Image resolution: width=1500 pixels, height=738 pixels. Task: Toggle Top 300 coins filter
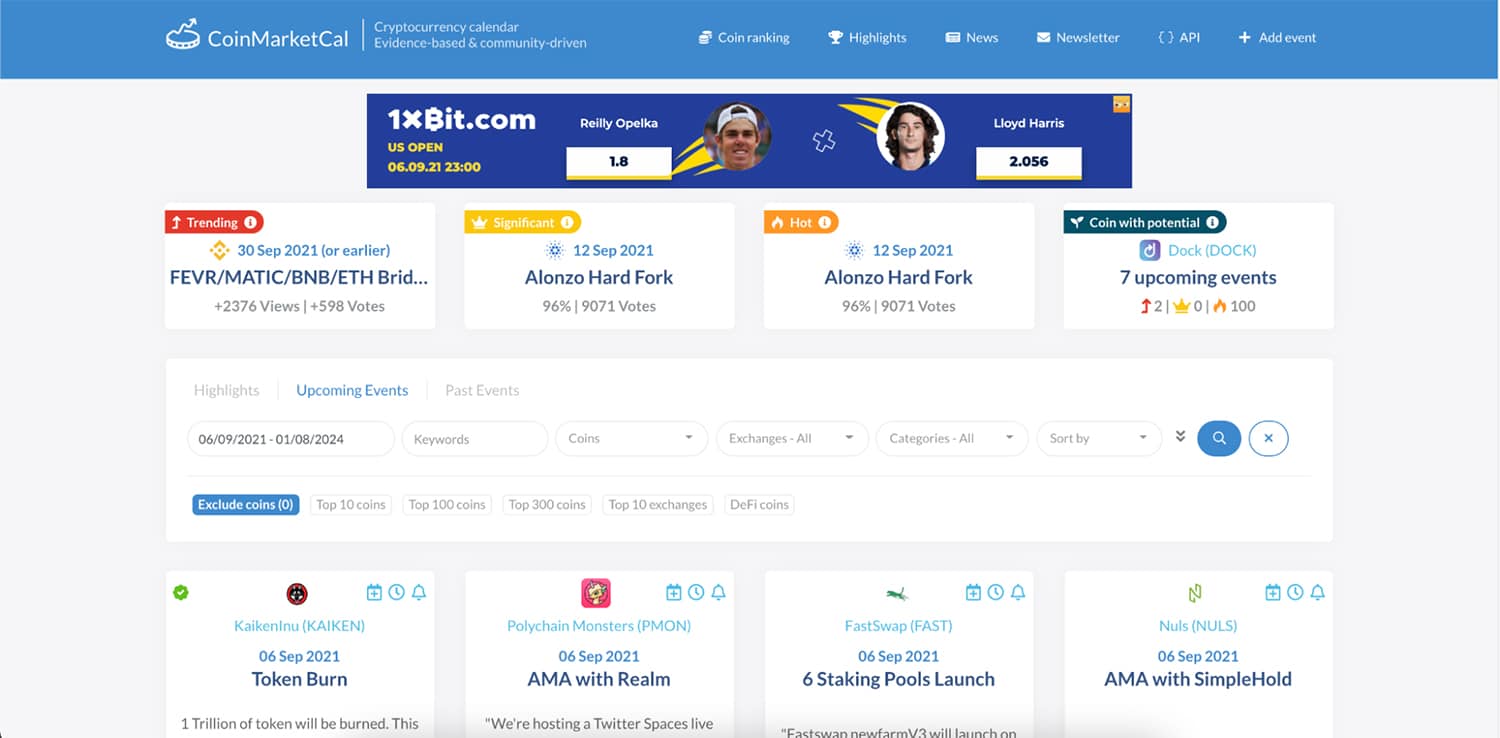click(x=547, y=505)
